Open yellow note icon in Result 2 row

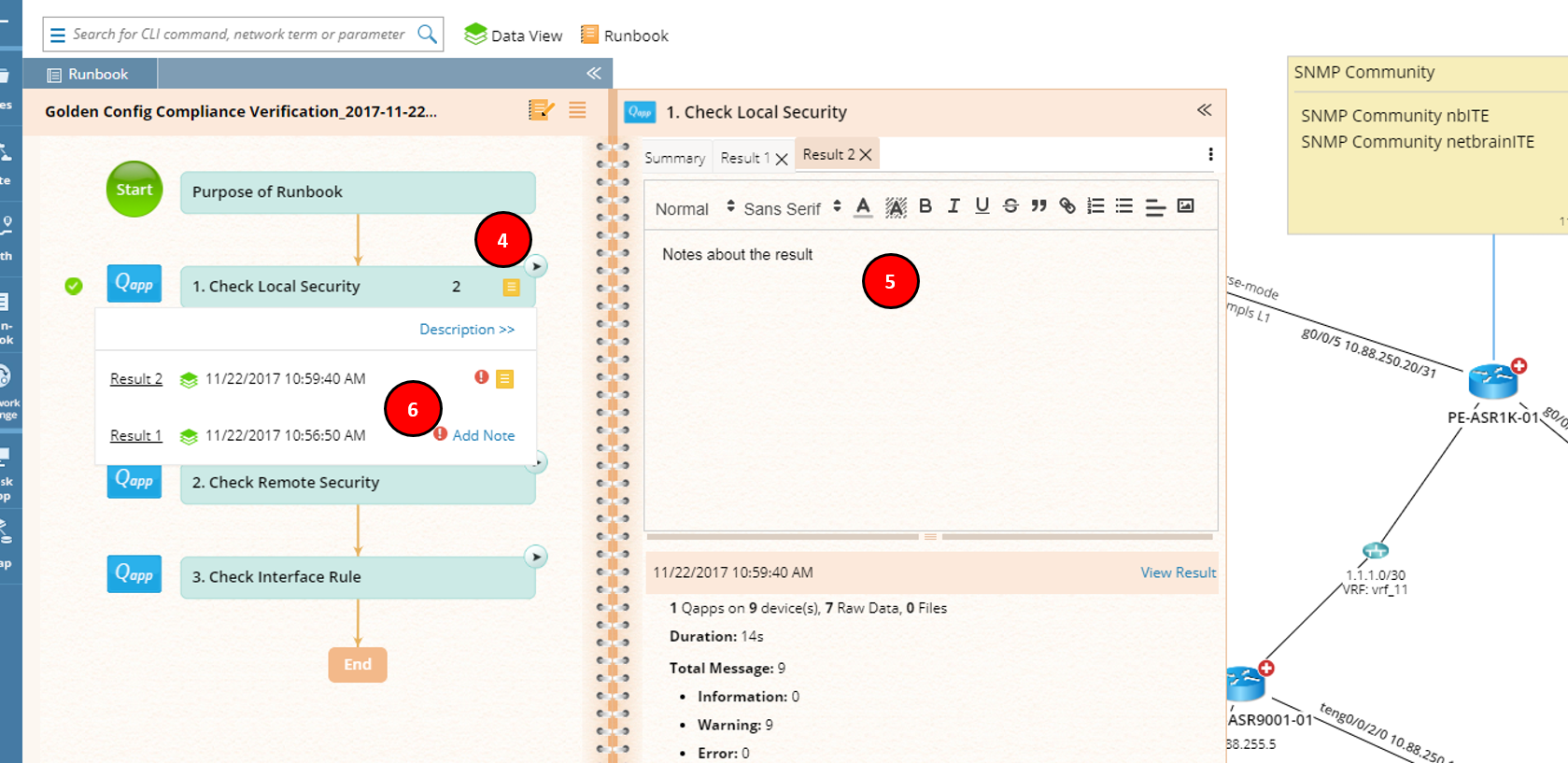[x=504, y=378]
